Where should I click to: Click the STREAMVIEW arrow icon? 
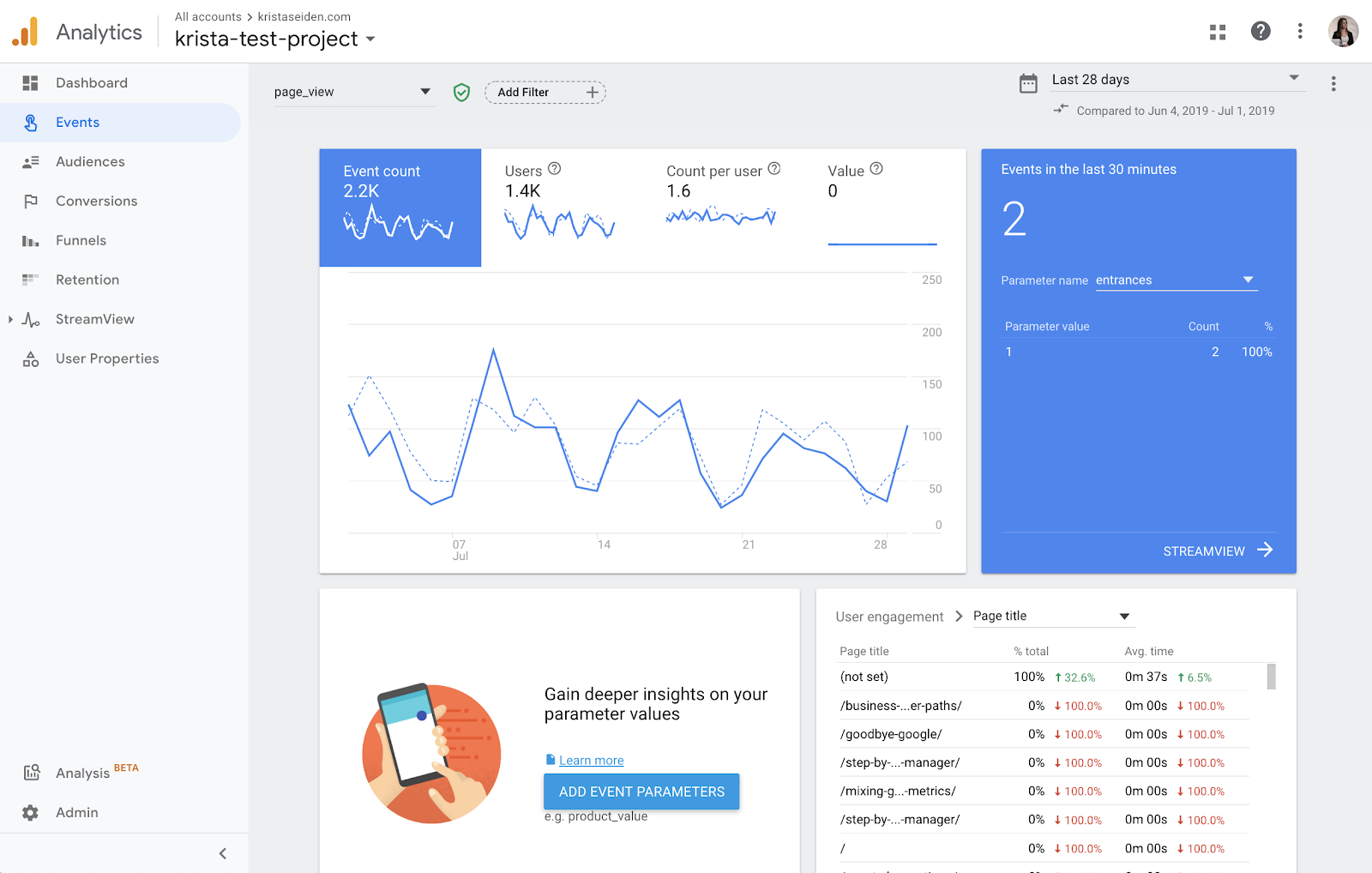[1265, 551]
